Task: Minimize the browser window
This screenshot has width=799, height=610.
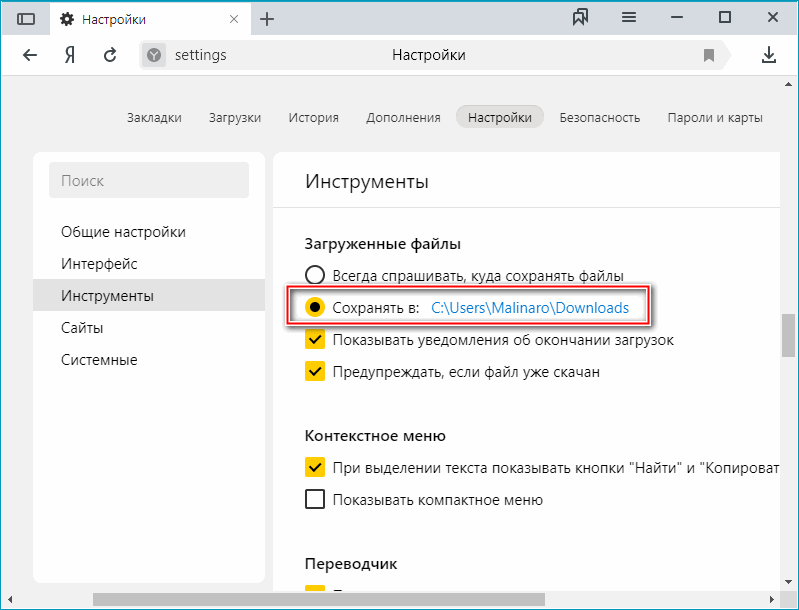Action: tap(677, 18)
